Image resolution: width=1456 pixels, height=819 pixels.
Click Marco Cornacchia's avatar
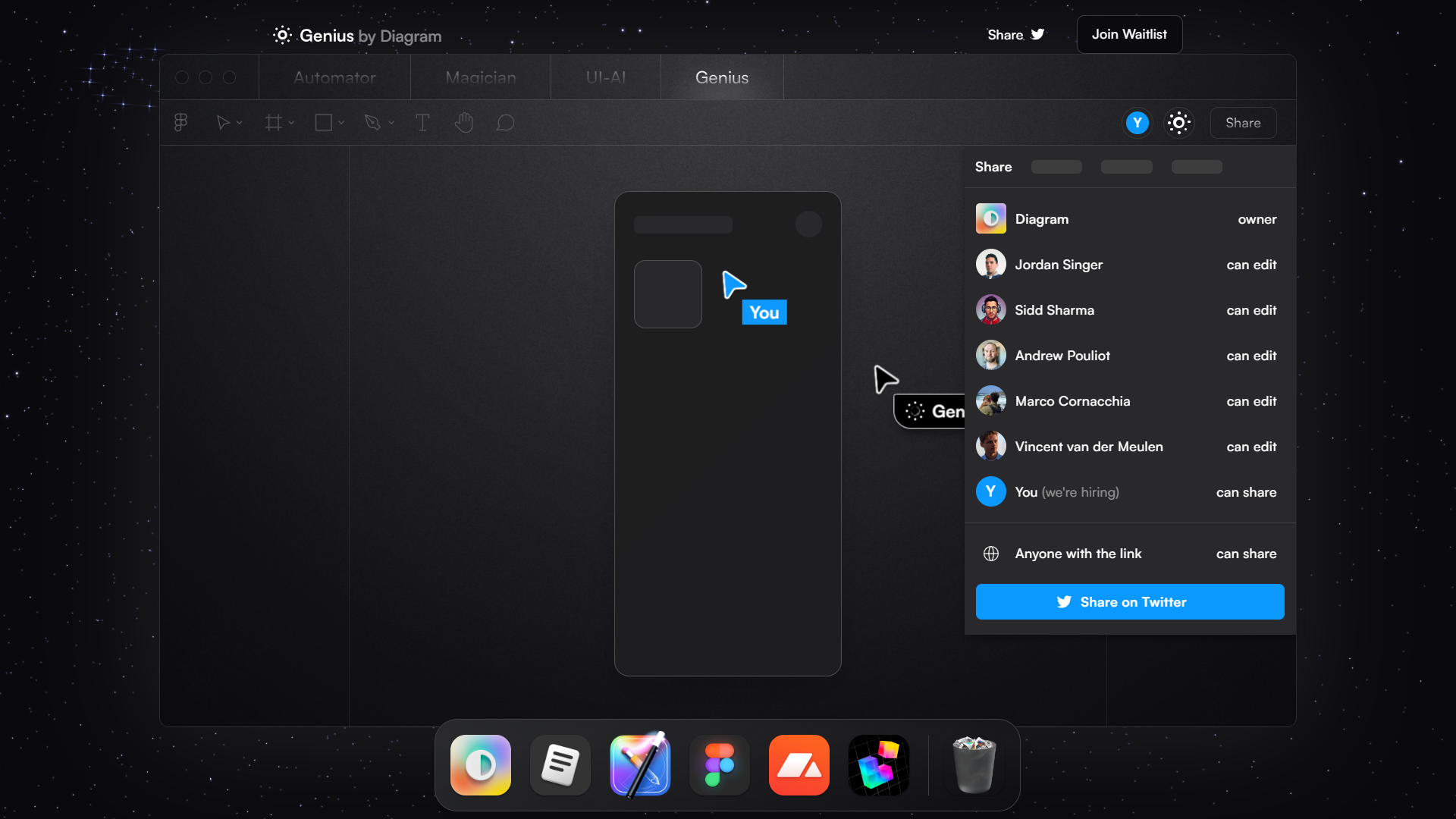click(991, 400)
